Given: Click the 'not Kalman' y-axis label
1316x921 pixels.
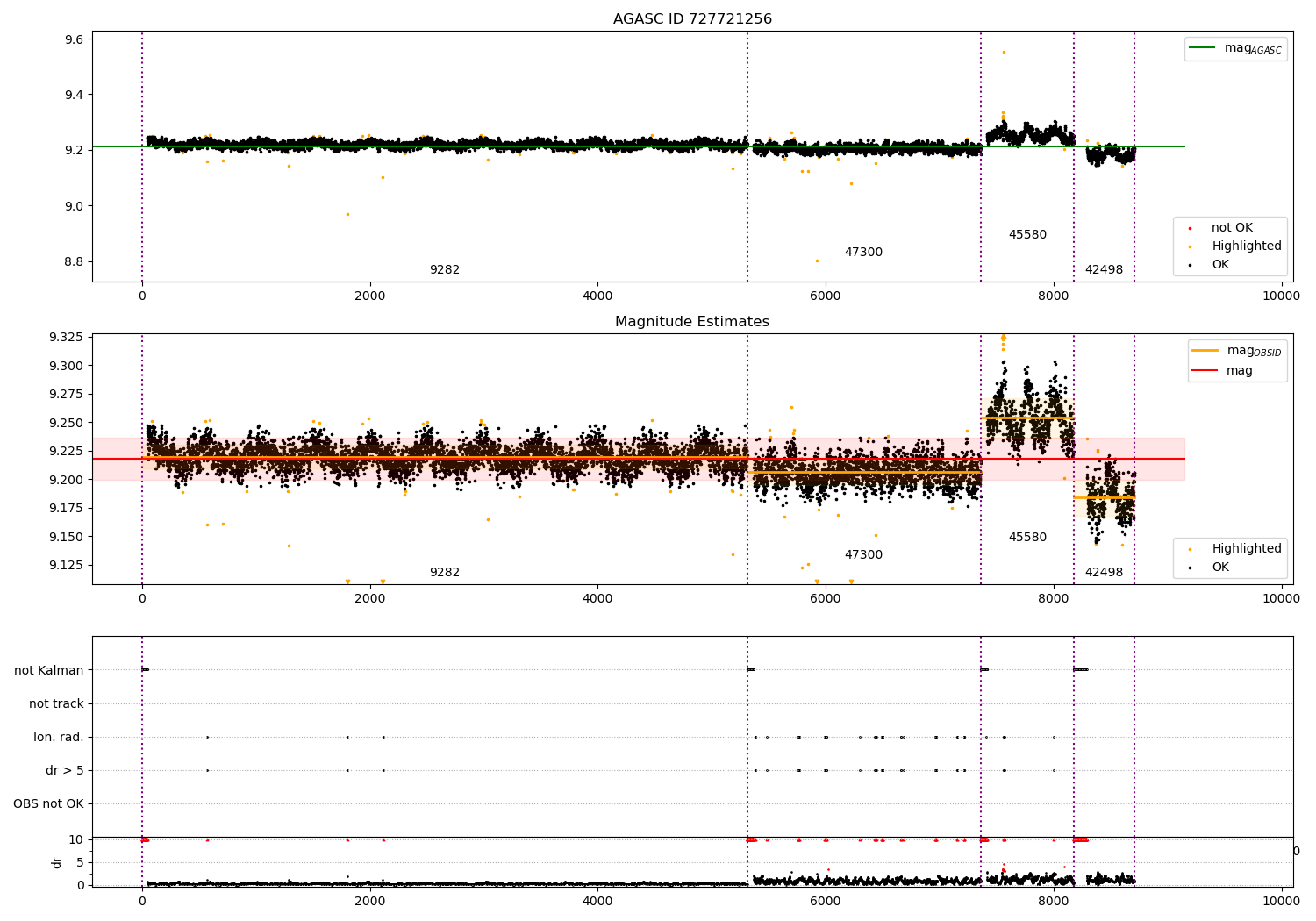Looking at the screenshot, I should point(49,670).
